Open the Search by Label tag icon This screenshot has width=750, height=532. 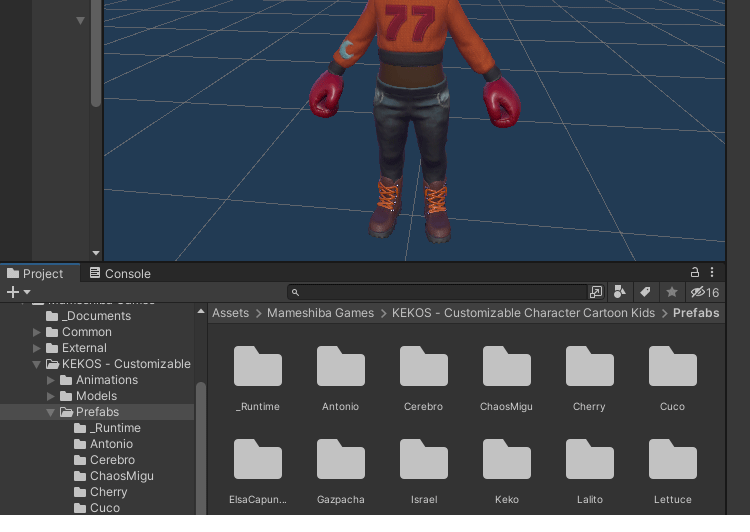[645, 292]
